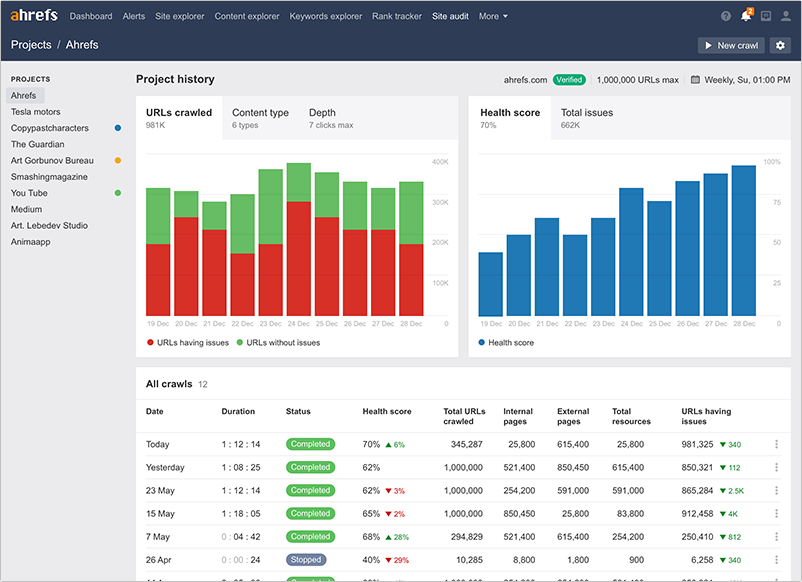The image size is (802, 582).
Task: Select Ahrefs project in sidebar
Action: pos(25,96)
